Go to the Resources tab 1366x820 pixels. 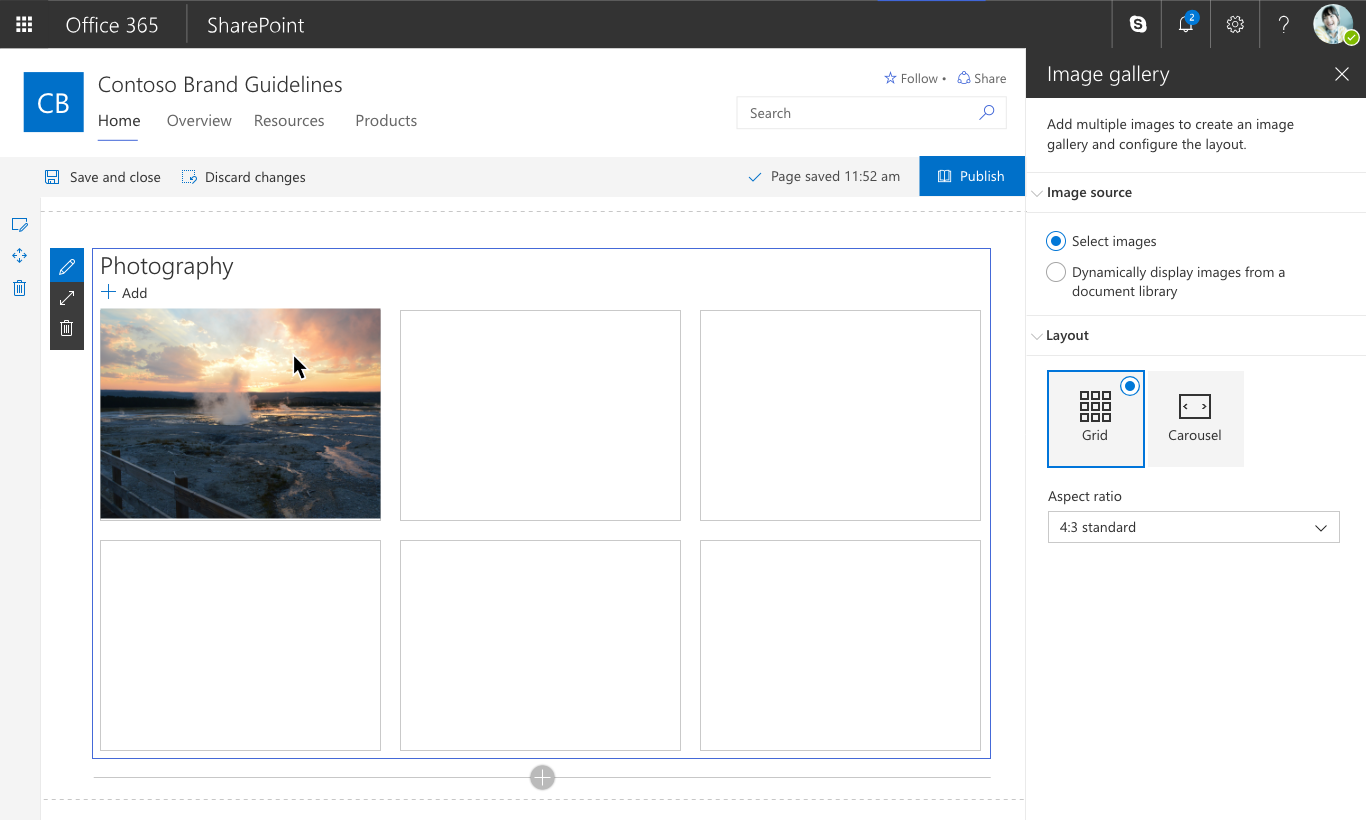click(289, 121)
